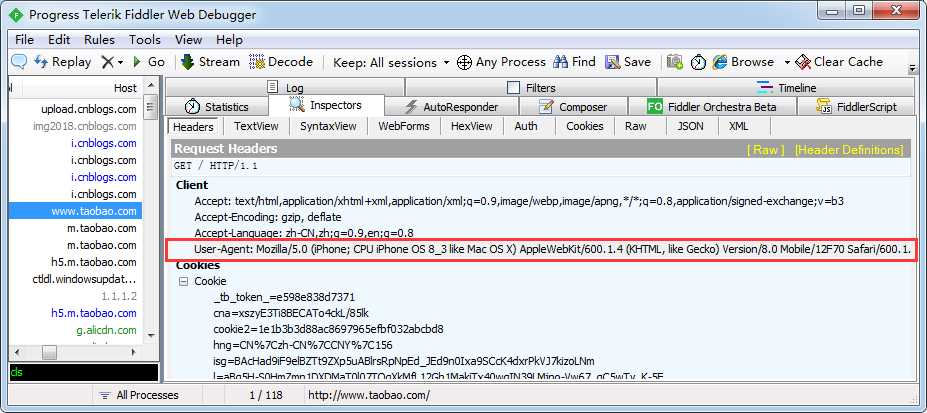The height and width of the screenshot is (413, 927).
Task: Select the Inspectors tab
Action: click(x=326, y=106)
